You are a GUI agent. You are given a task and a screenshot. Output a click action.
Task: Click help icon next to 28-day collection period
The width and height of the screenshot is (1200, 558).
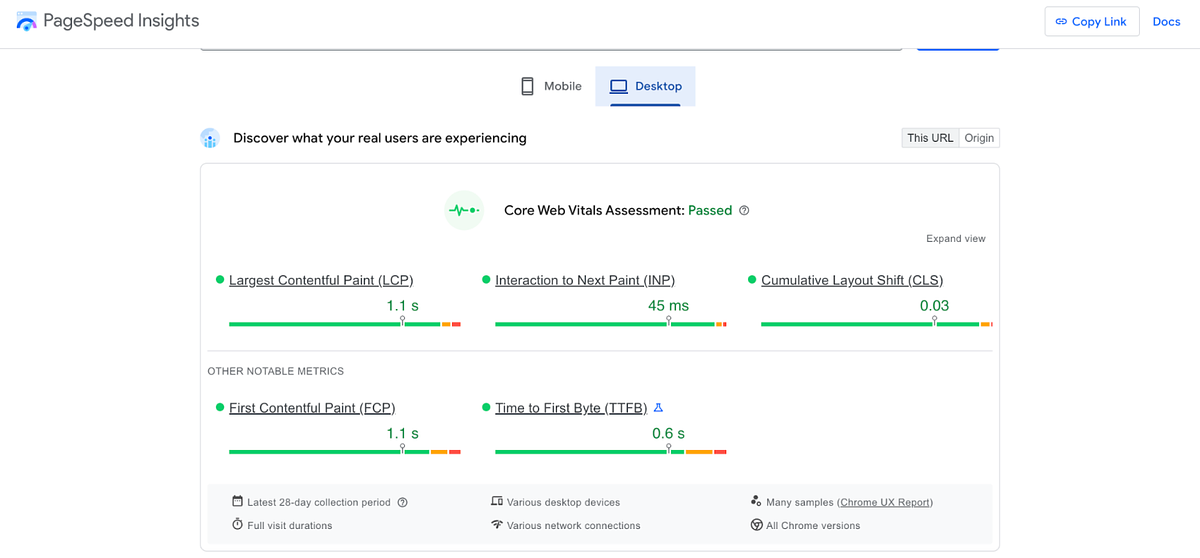(402, 503)
